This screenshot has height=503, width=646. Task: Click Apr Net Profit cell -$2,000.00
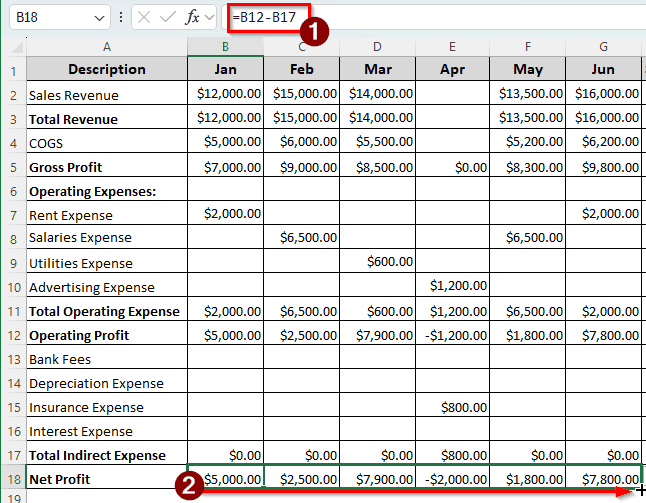pyautogui.click(x=452, y=477)
